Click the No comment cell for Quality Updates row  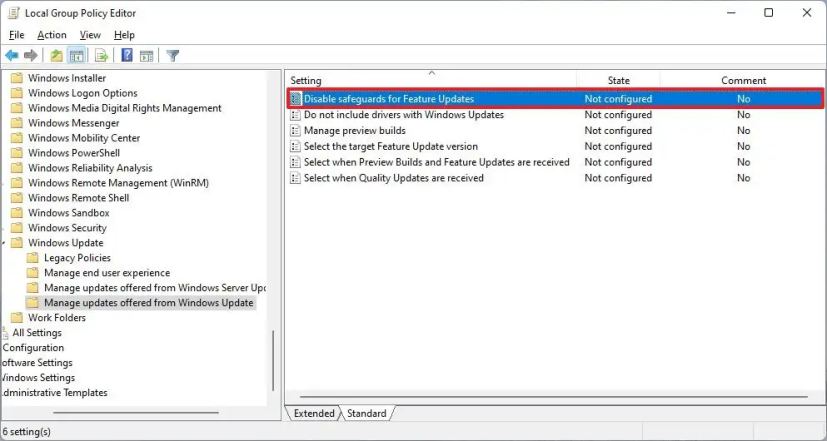[x=744, y=178]
